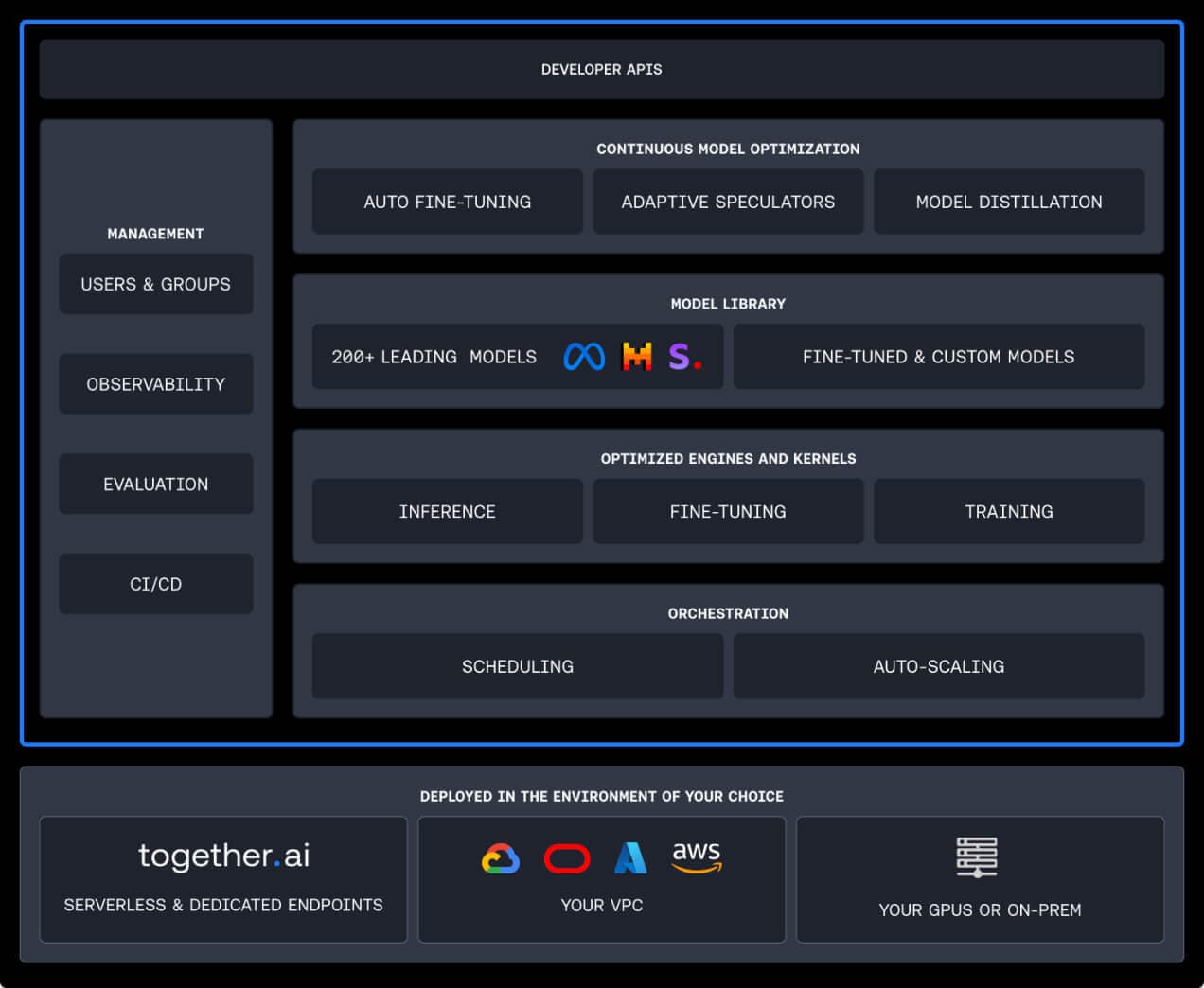Select the CI/CD menu entry

pos(155,583)
